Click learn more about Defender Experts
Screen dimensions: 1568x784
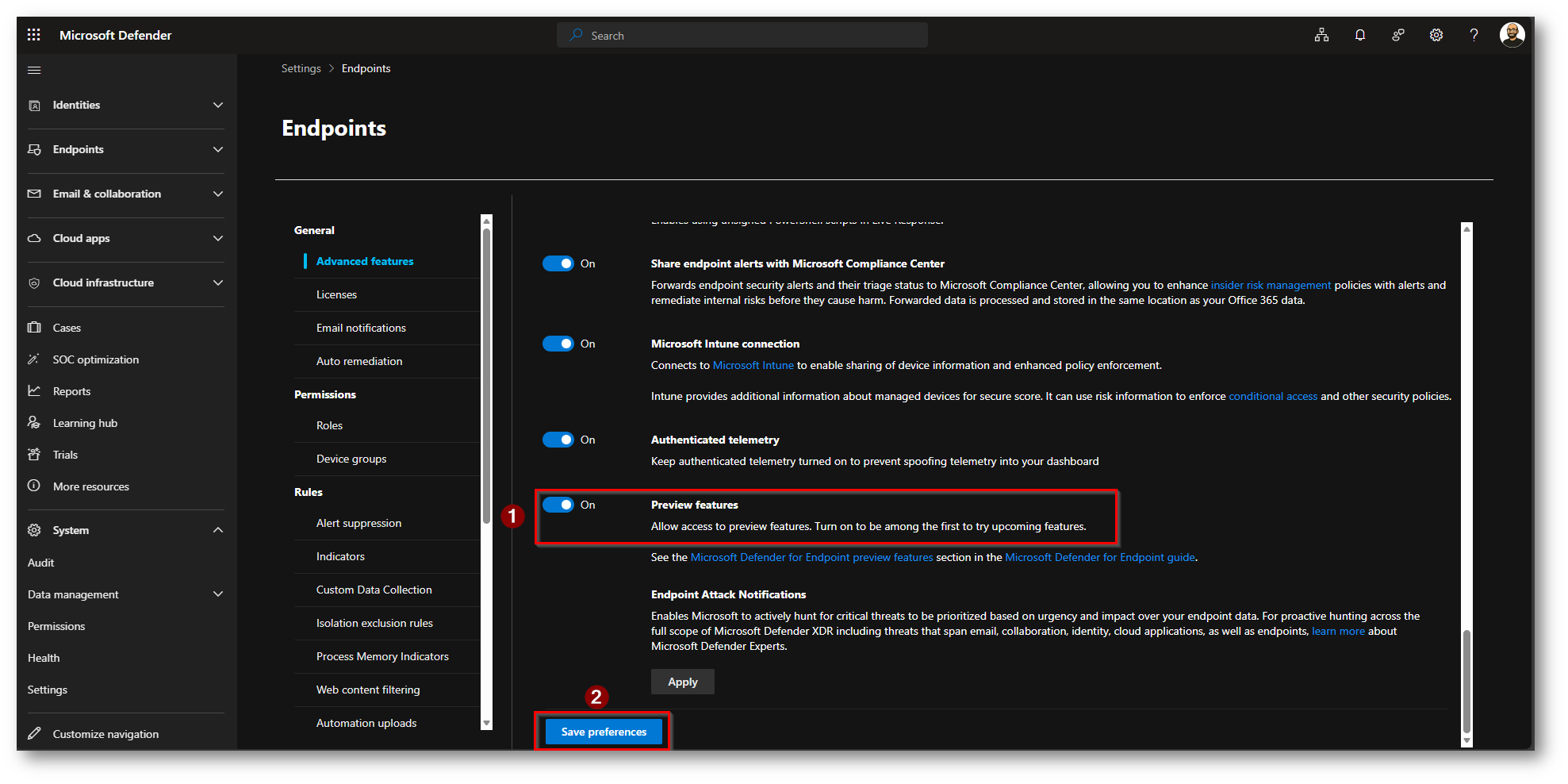tap(1338, 631)
